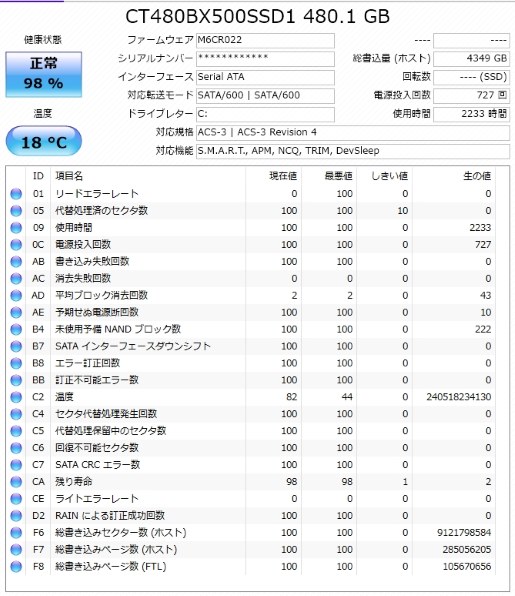Click the power-on count 727 回 field
This screenshot has width=515, height=596.
tap(471, 95)
